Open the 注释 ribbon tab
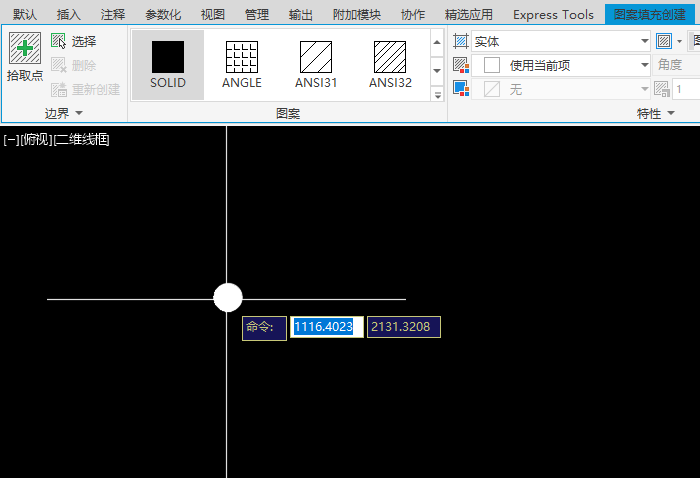Screen dimensions: 700x478 click(113, 15)
